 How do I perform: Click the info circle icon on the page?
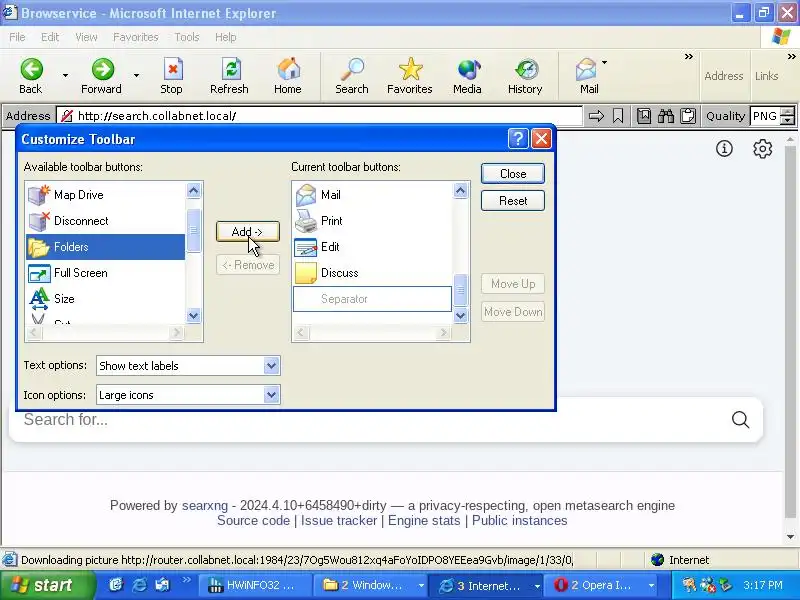pos(724,148)
